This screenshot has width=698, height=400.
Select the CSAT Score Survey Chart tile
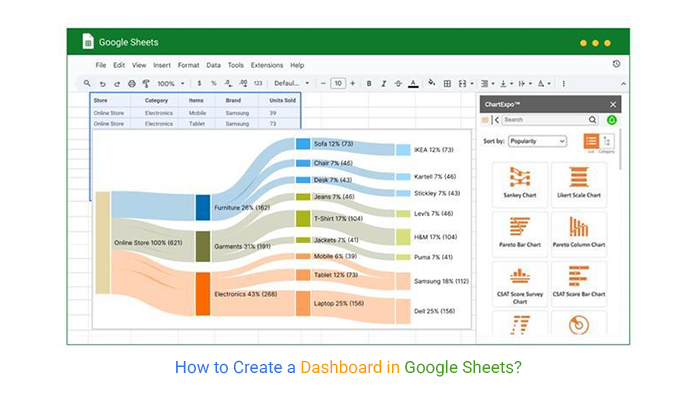click(519, 283)
